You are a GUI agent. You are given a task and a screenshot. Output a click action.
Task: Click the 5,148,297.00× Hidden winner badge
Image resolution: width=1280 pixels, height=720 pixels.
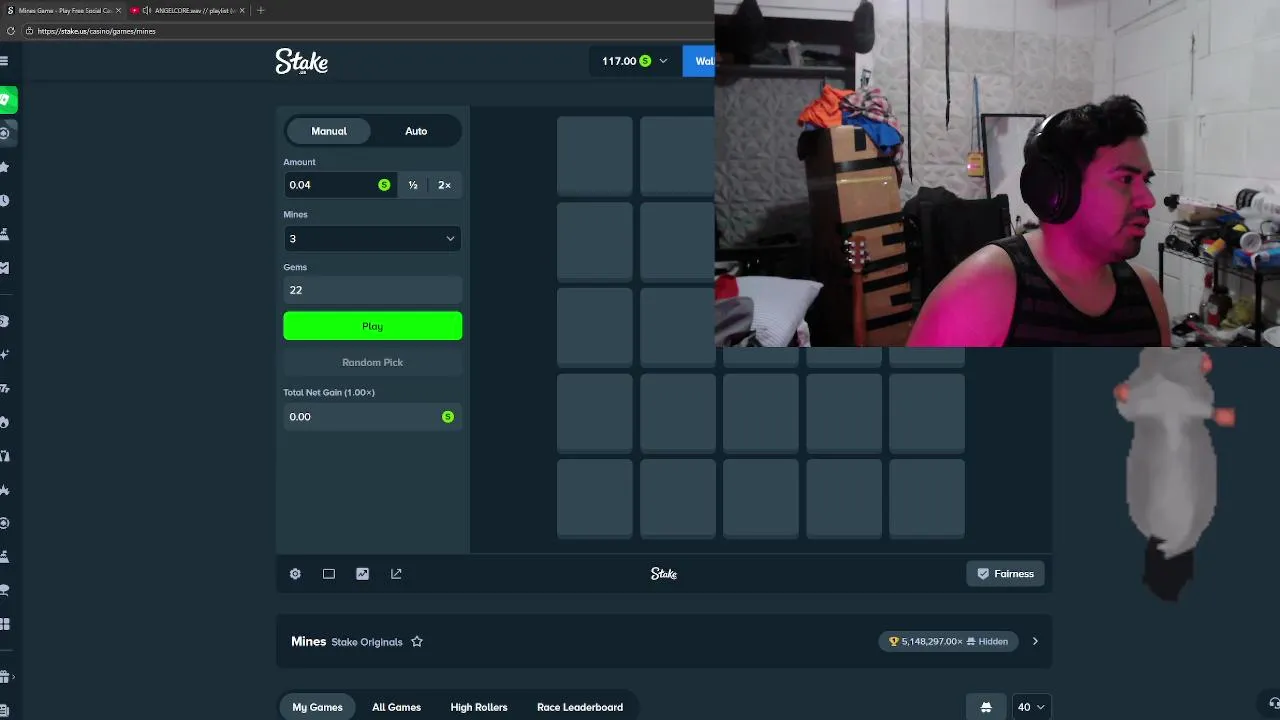(948, 642)
